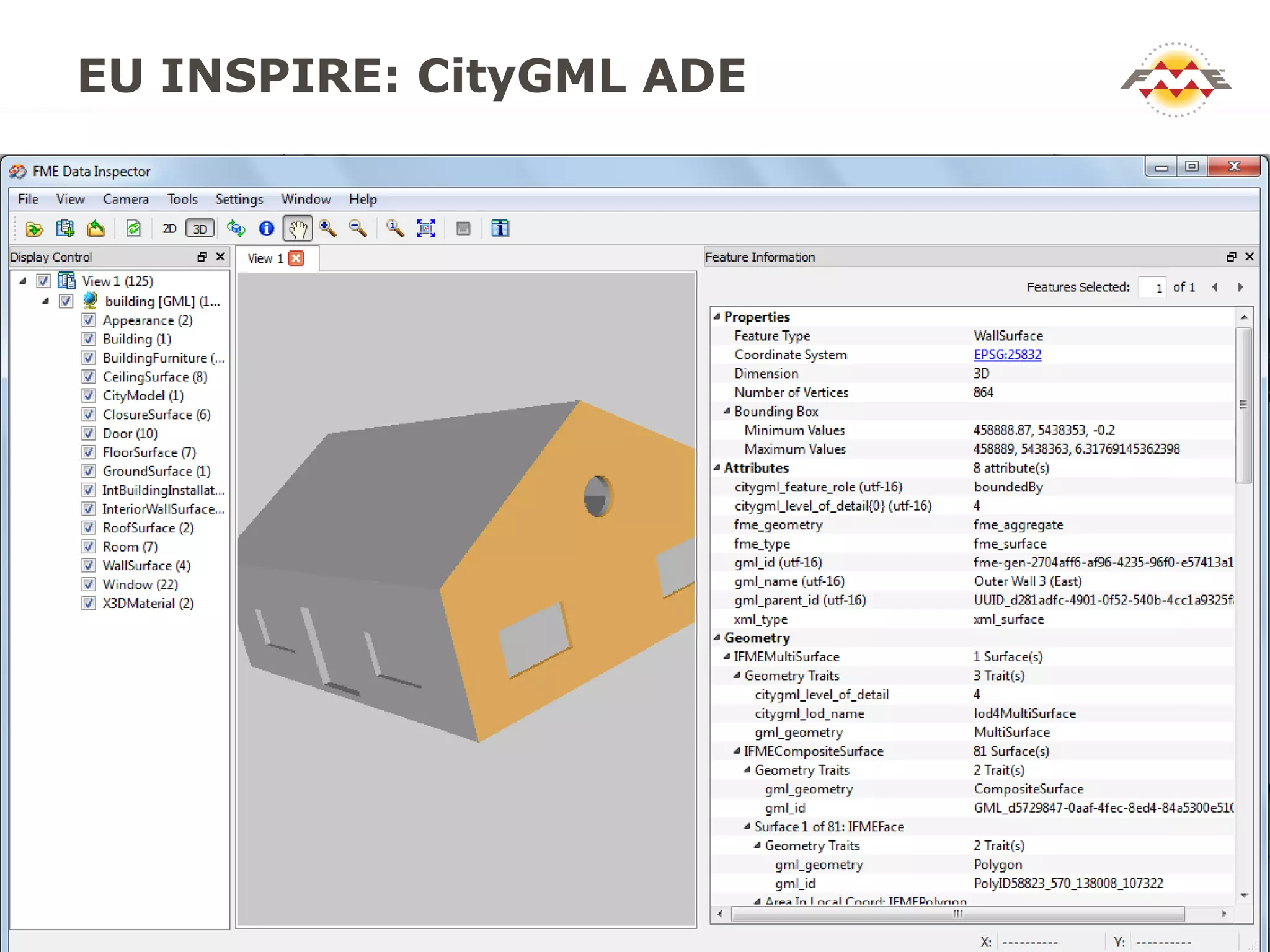Close the View 1 tab
Viewport: 1270px width, 952px height.
click(x=296, y=258)
